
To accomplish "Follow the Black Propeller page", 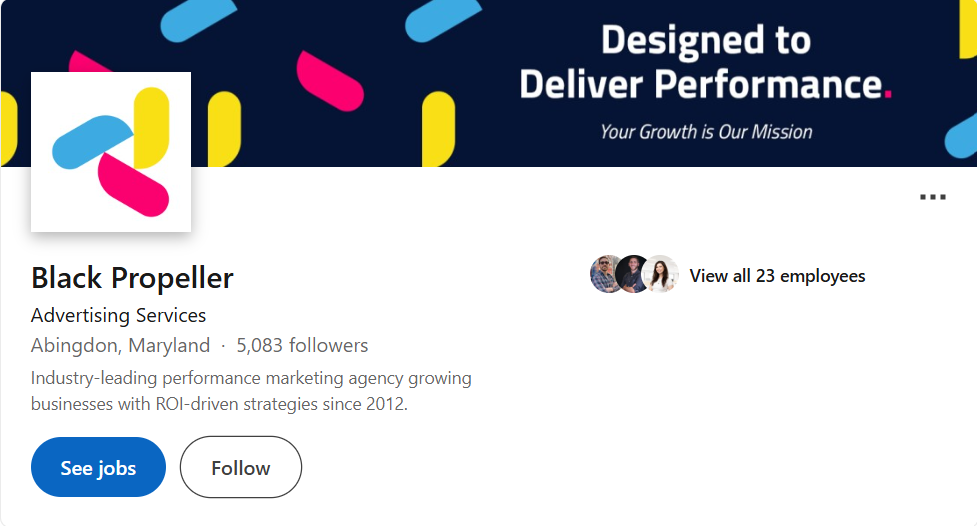I will click(240, 467).
